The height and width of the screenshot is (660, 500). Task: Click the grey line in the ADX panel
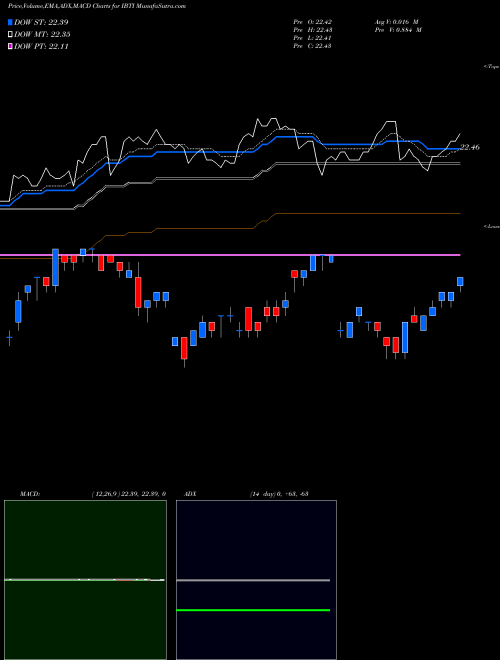point(253,580)
